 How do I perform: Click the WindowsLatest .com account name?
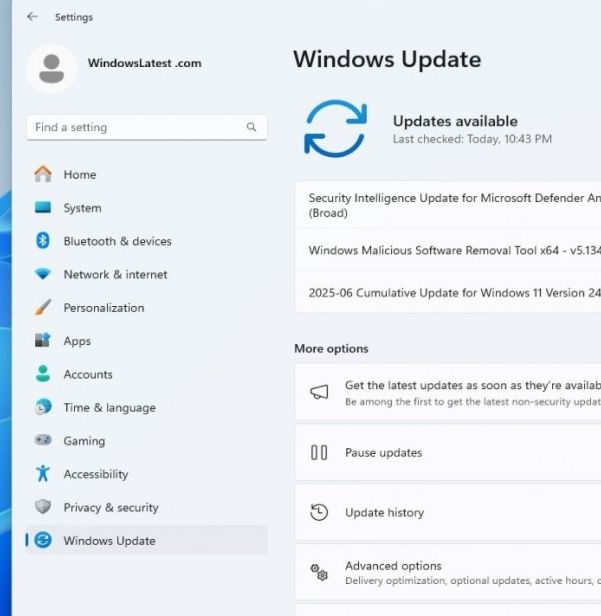[x=145, y=63]
